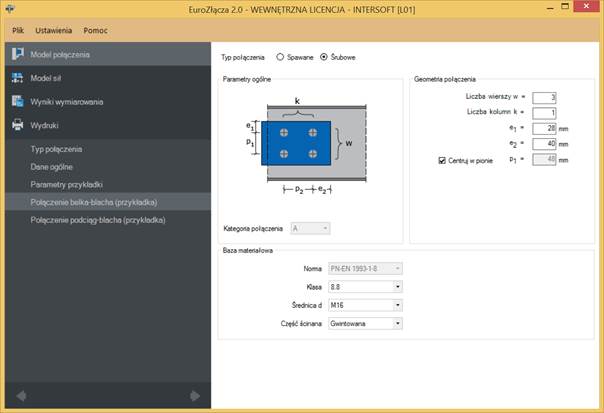Open the Norma dropdown

point(365,268)
